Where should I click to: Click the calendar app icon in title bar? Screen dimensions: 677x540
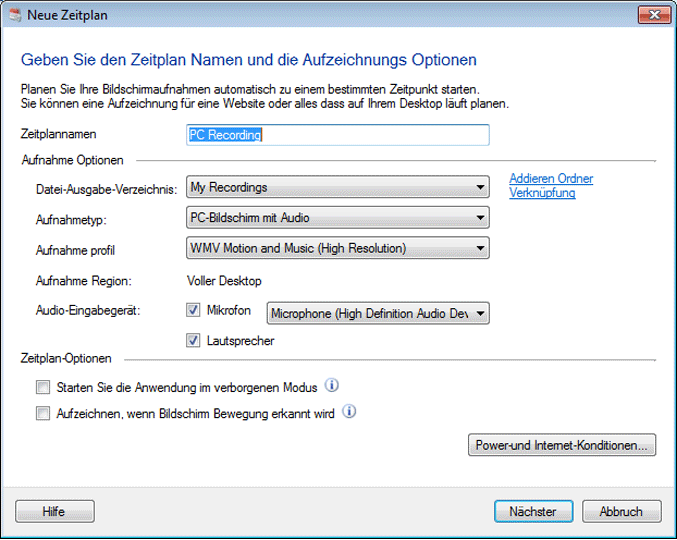click(x=14, y=15)
